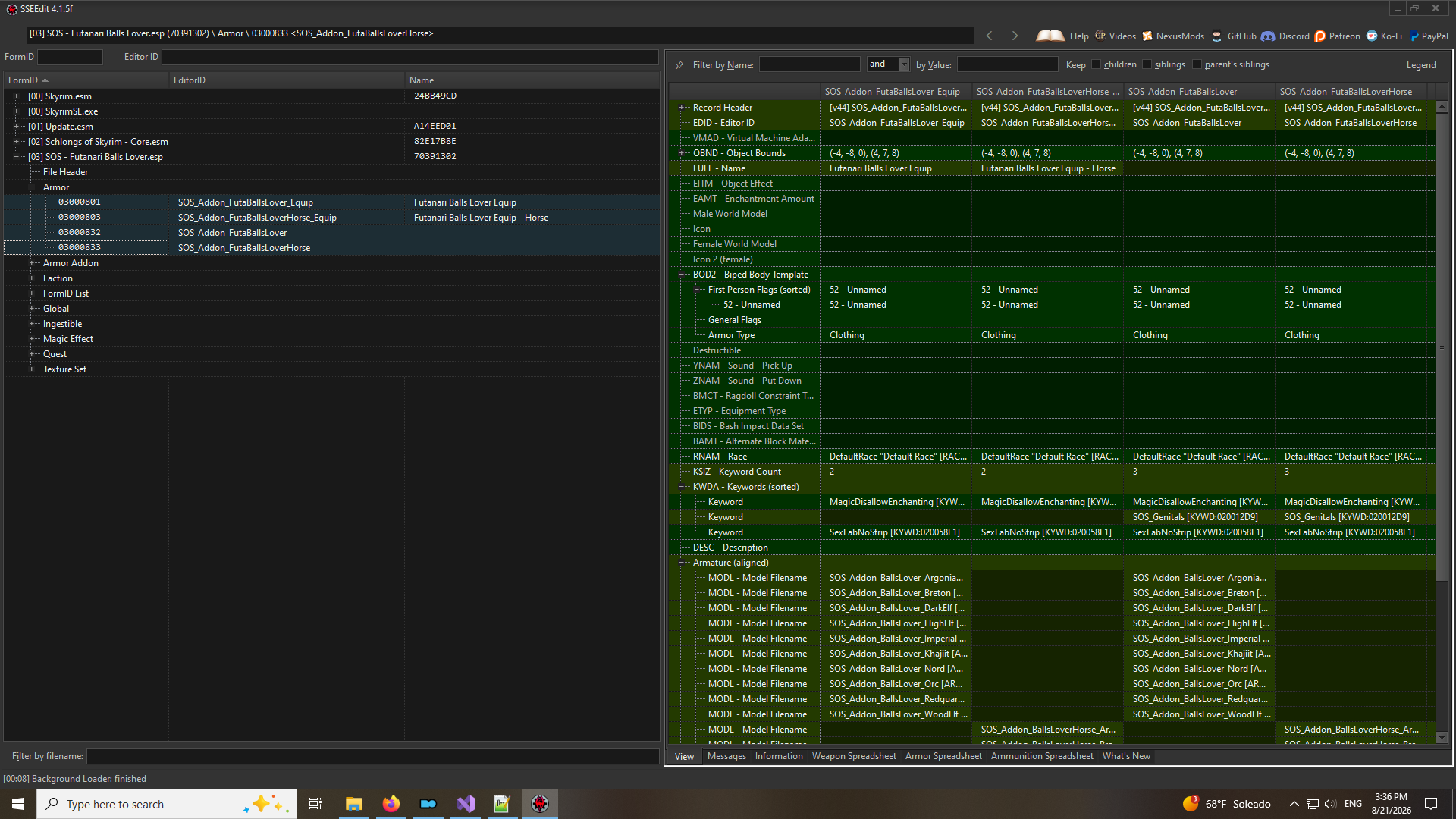Viewport: 1456px width, 819px height.
Task: Click the record view scroll down arrow
Action: pyautogui.click(x=1442, y=737)
